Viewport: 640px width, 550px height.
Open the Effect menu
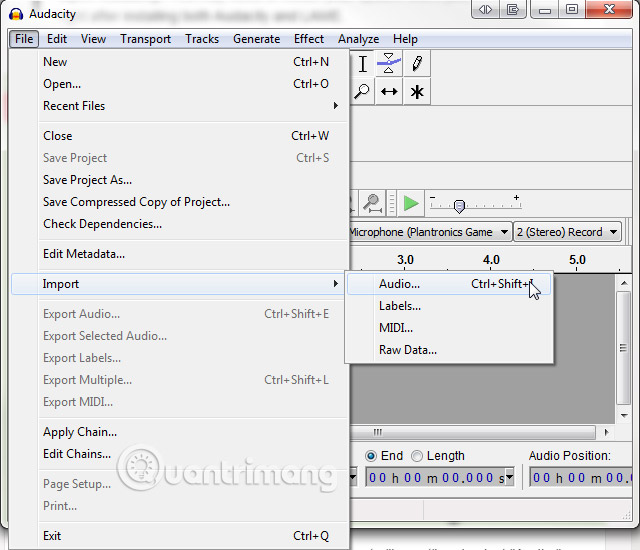tap(309, 39)
